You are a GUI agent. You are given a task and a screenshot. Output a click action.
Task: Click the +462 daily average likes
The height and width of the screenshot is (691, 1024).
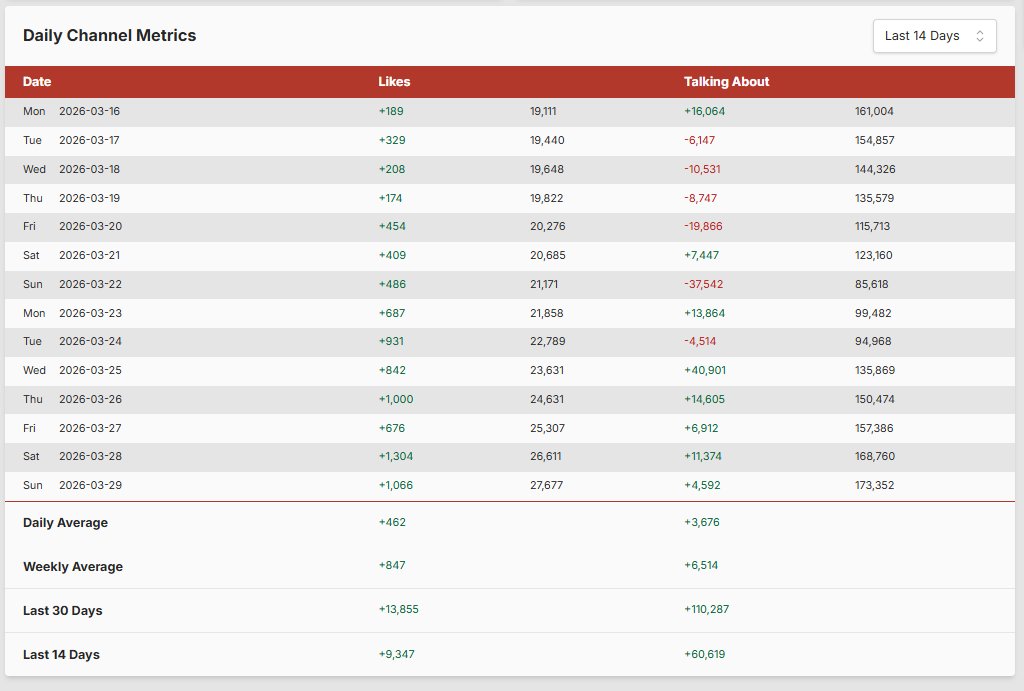[392, 522]
